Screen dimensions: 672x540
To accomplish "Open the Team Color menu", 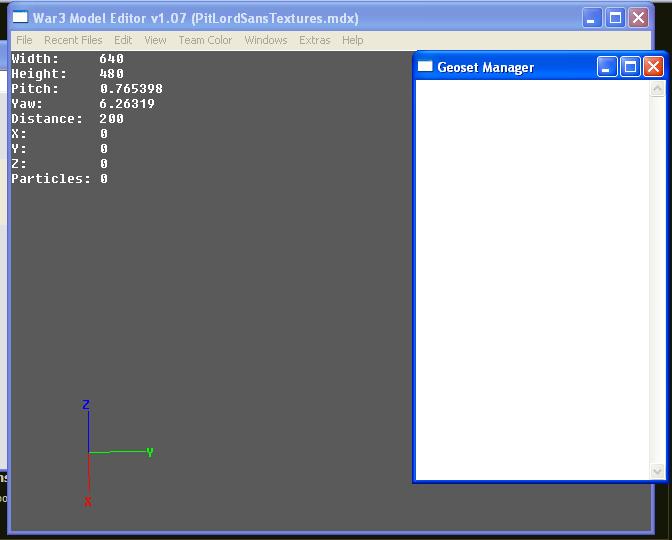I will tap(205, 40).
